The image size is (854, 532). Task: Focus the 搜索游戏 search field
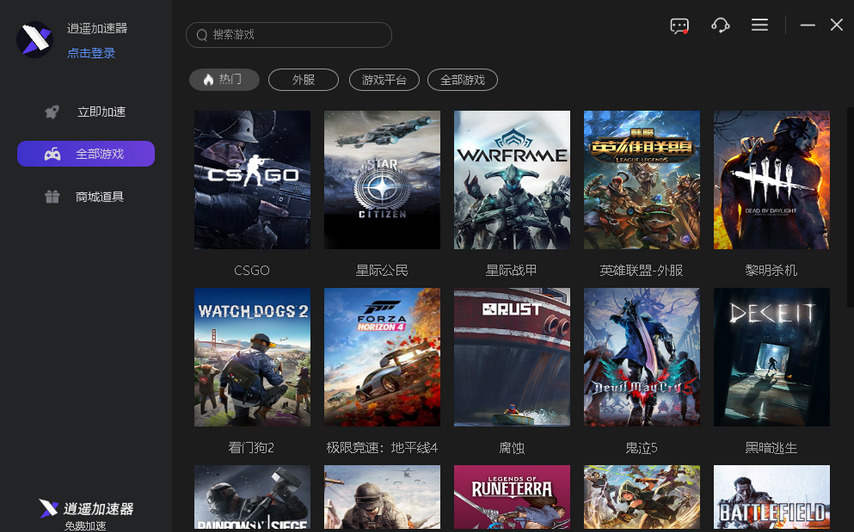[x=289, y=35]
